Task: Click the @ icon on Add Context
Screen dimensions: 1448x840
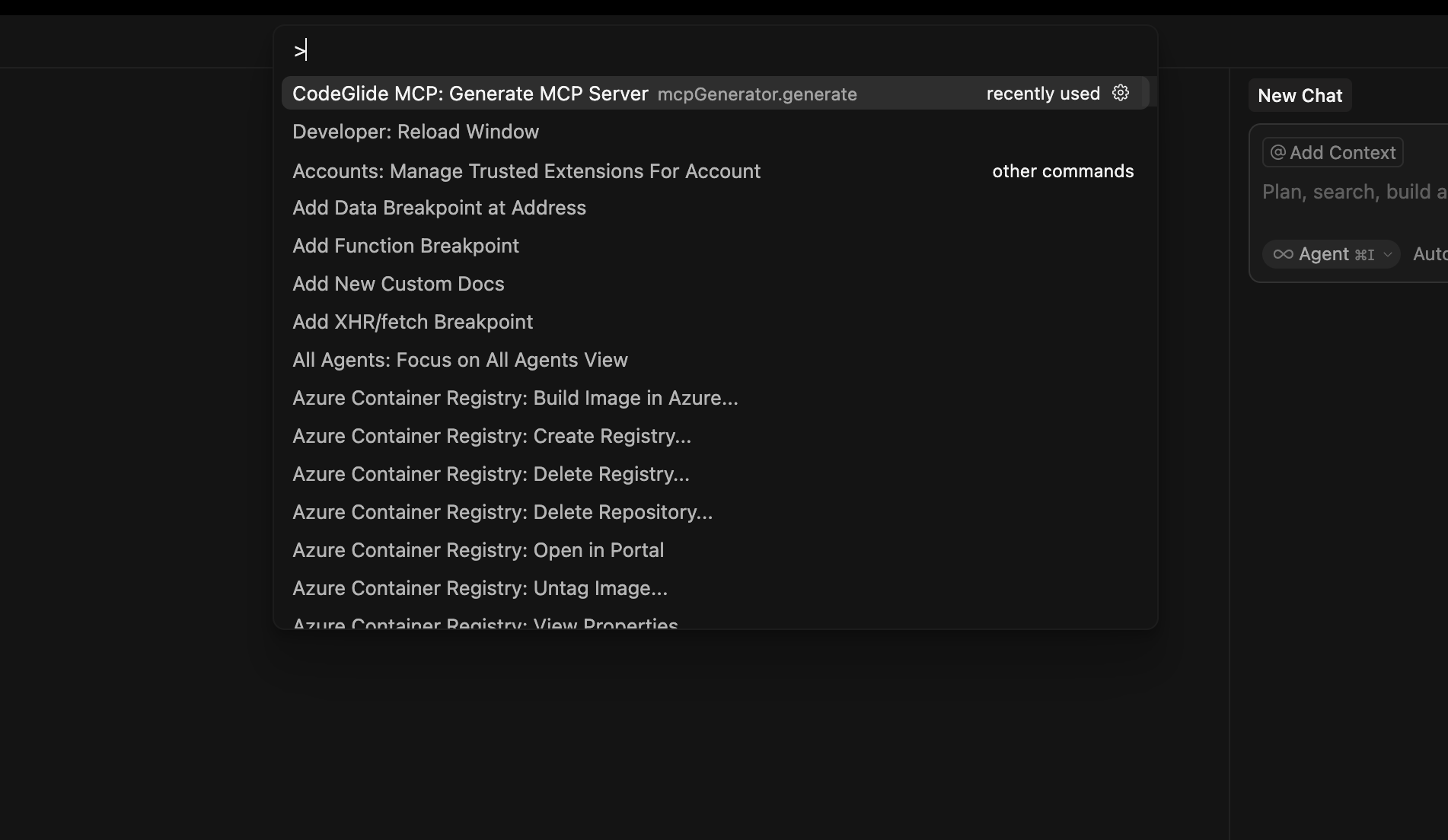Action: coord(1278,151)
